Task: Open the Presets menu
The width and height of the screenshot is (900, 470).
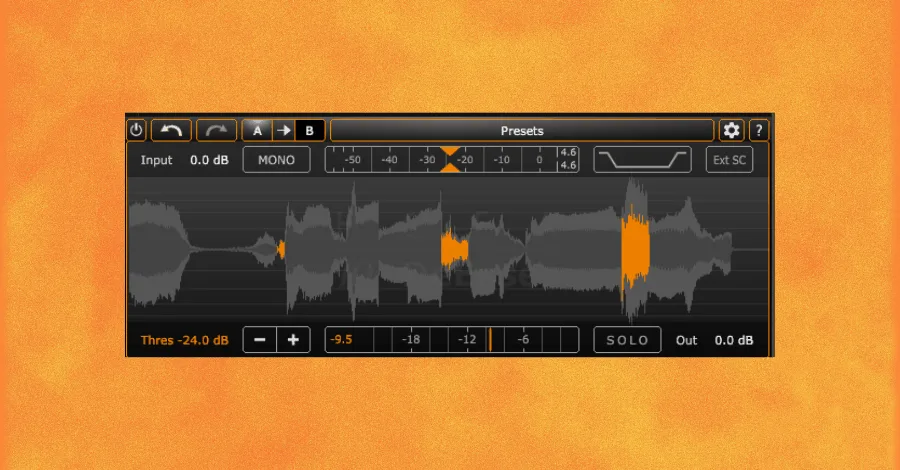Action: [522, 131]
